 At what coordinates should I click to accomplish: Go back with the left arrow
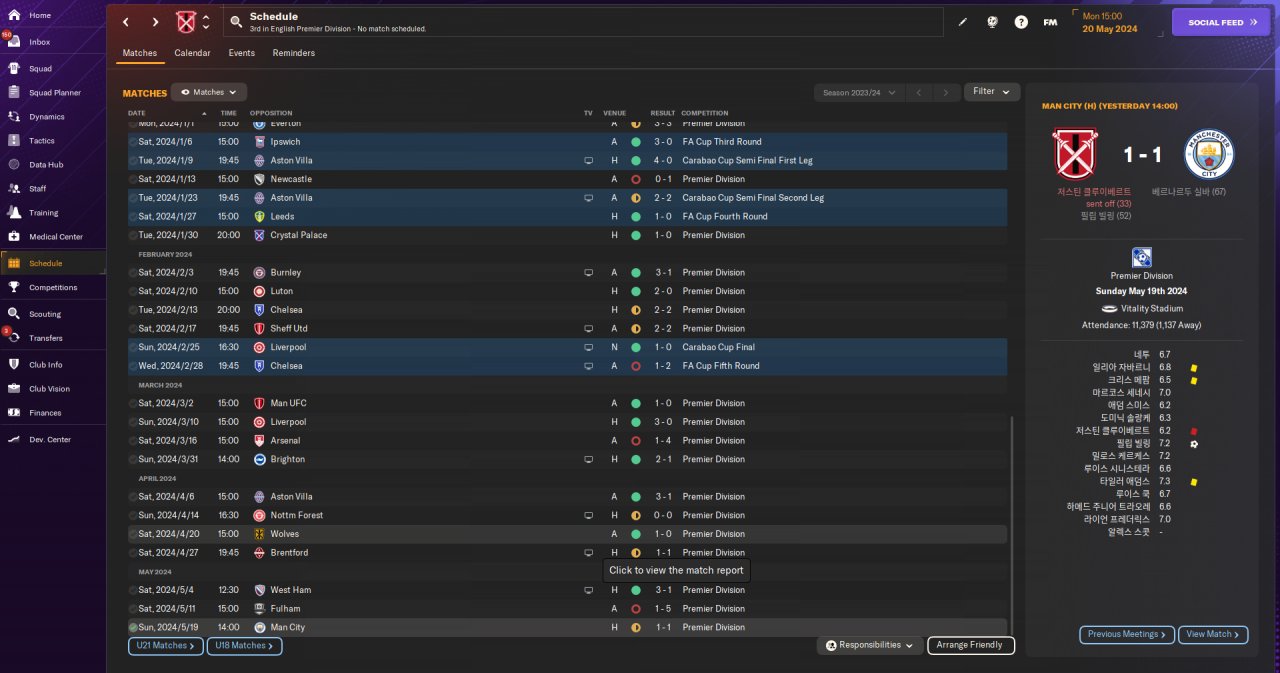[x=125, y=22]
